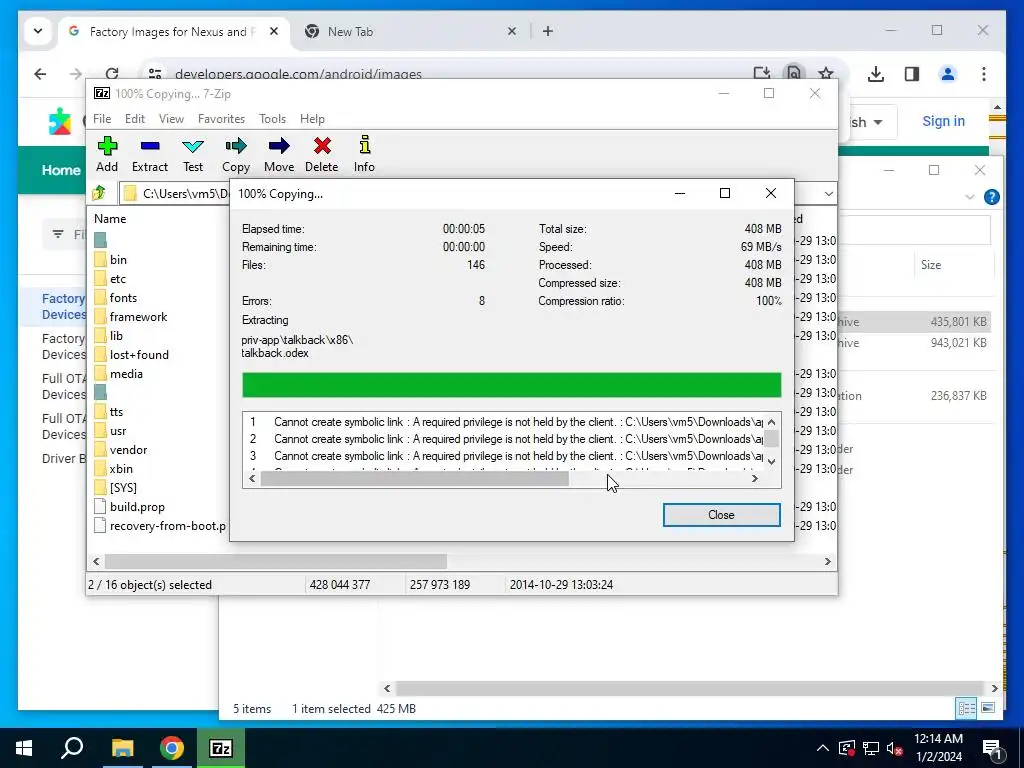Click the Add toolbar icon in 7-Zip
The width and height of the screenshot is (1024, 768).
[x=107, y=154]
